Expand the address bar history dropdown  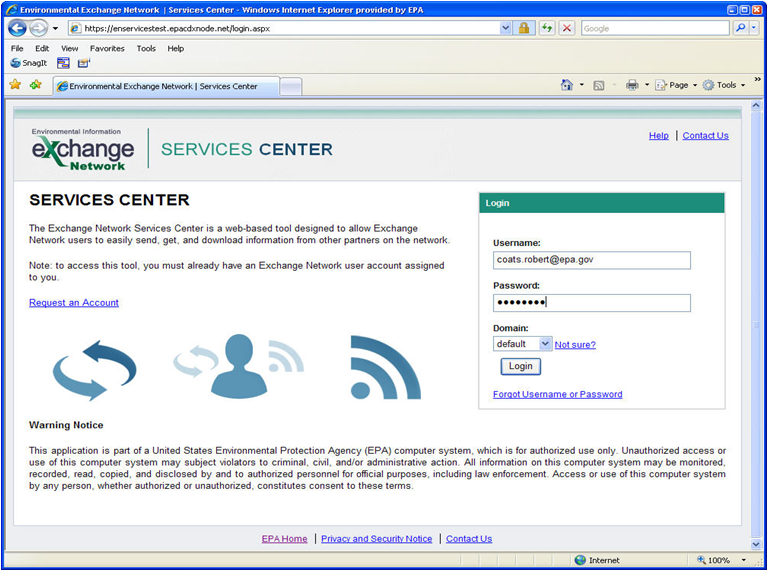(506, 28)
